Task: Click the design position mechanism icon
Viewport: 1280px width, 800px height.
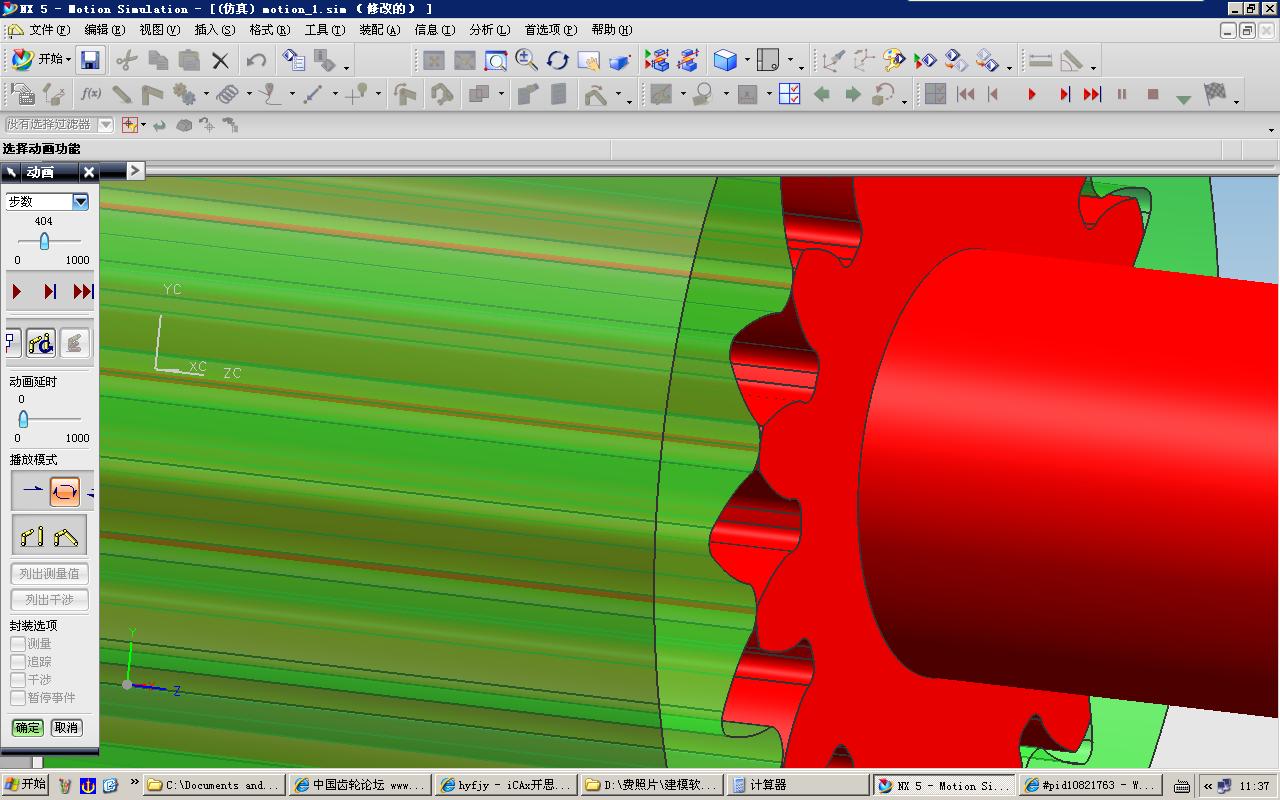Action: 31,535
